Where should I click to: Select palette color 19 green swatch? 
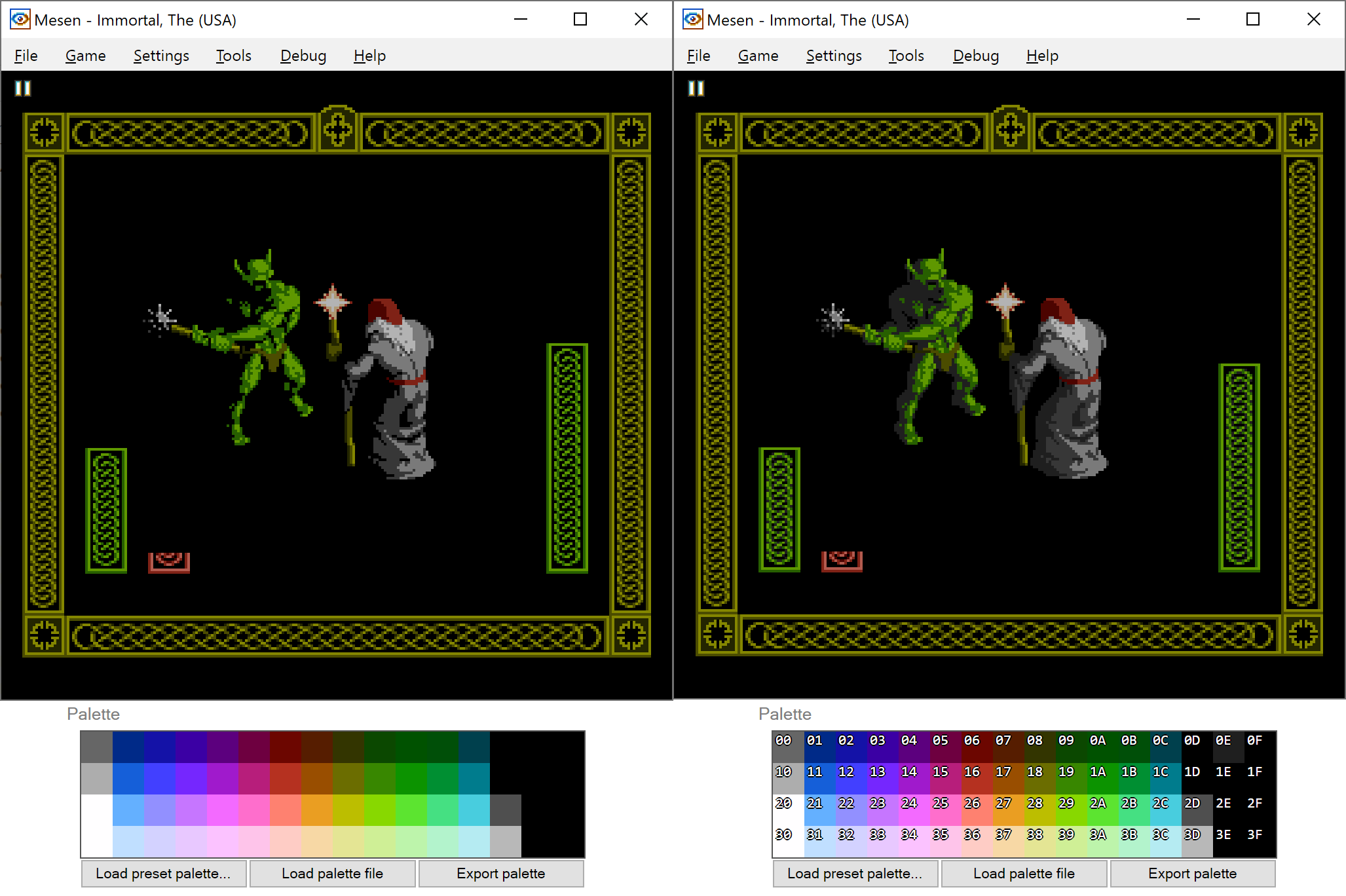coord(1072,779)
